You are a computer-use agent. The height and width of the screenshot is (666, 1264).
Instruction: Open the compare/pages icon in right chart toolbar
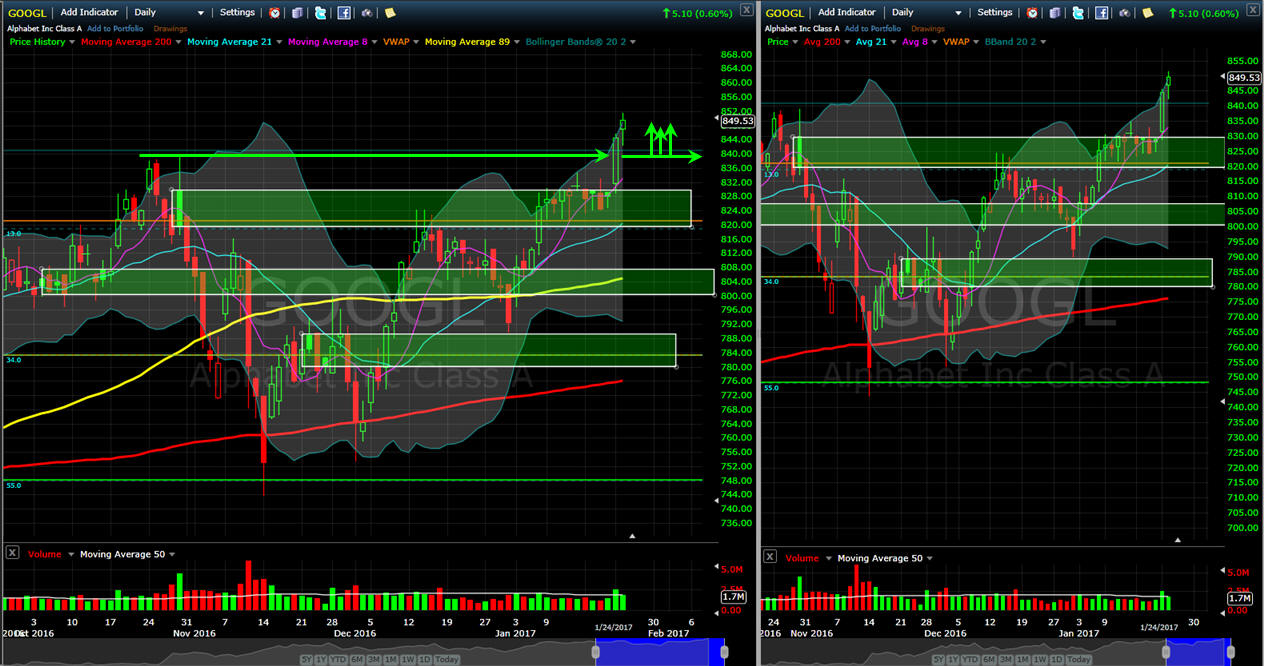1055,13
